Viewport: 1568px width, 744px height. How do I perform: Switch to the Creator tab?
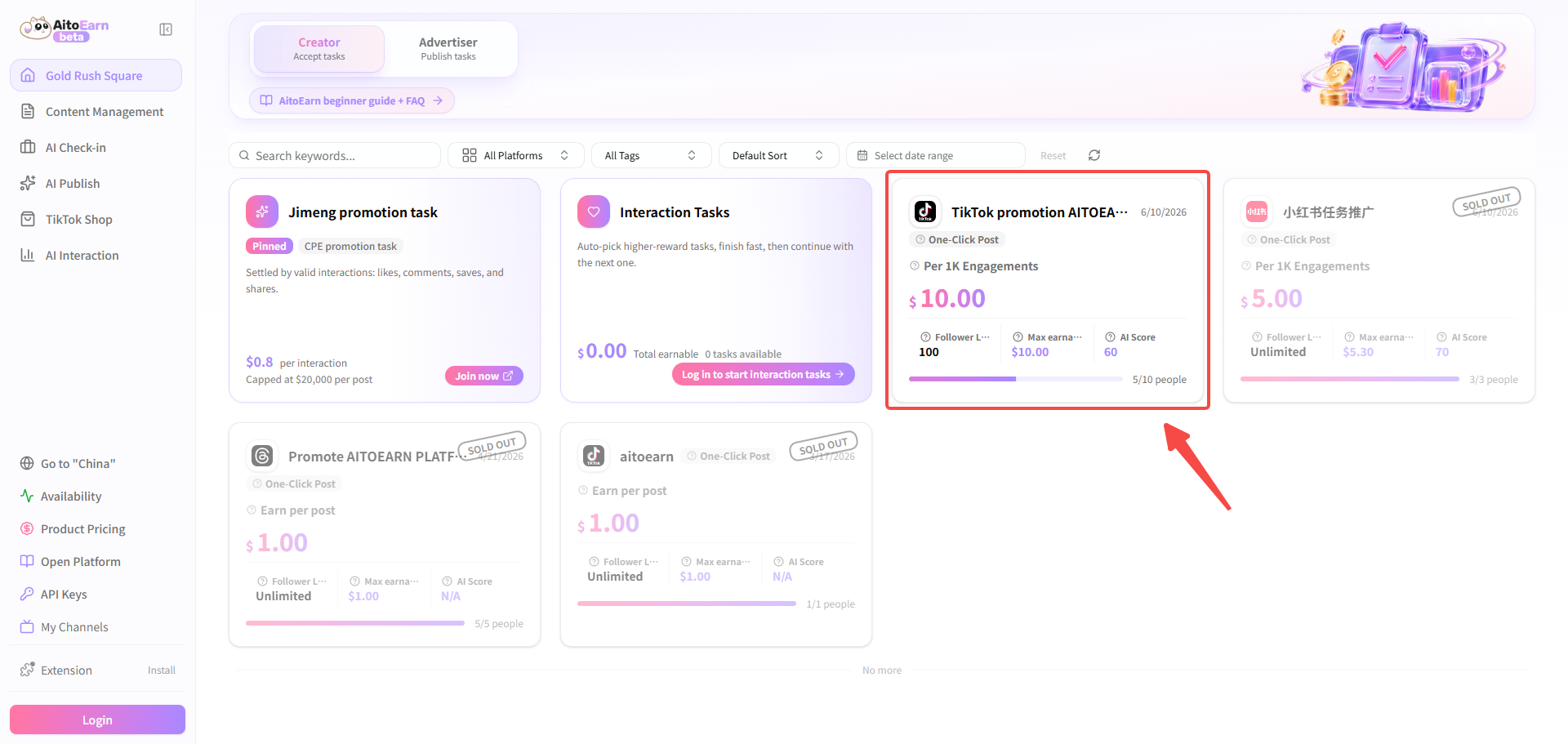tap(319, 49)
